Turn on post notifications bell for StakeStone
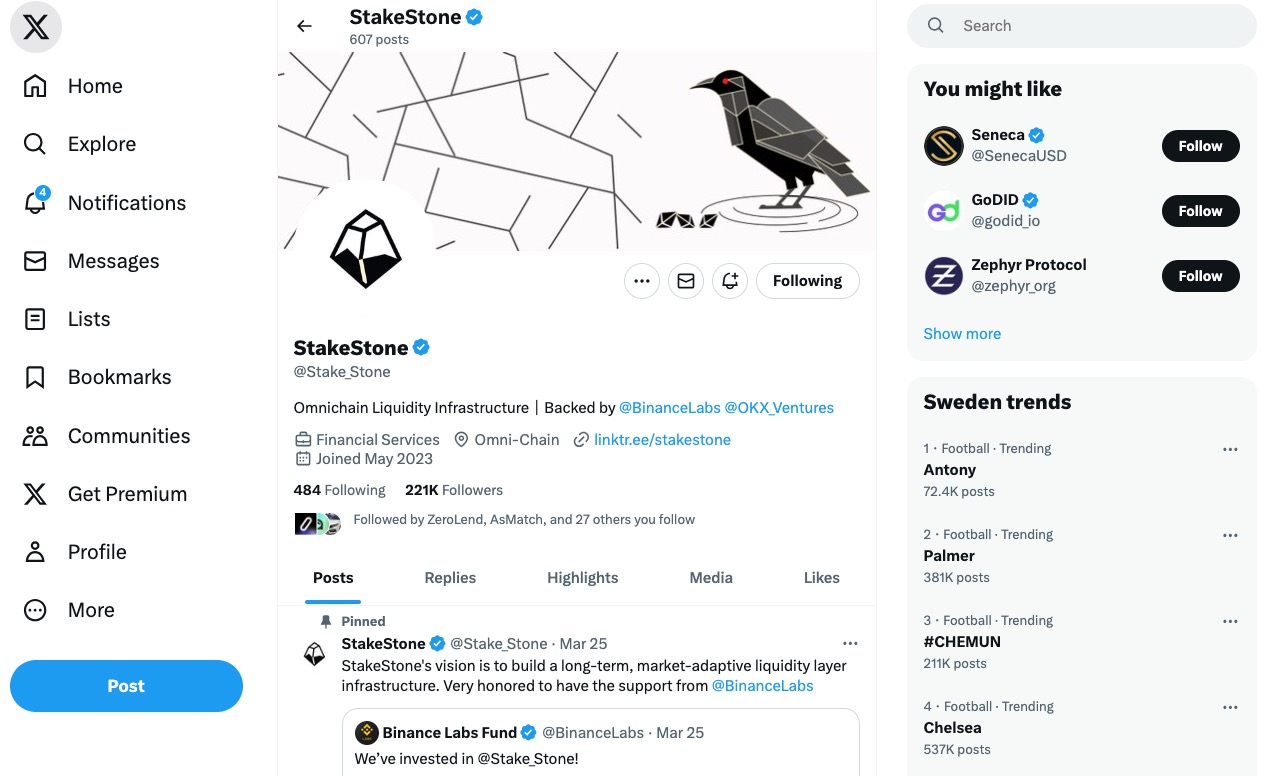 click(x=730, y=281)
